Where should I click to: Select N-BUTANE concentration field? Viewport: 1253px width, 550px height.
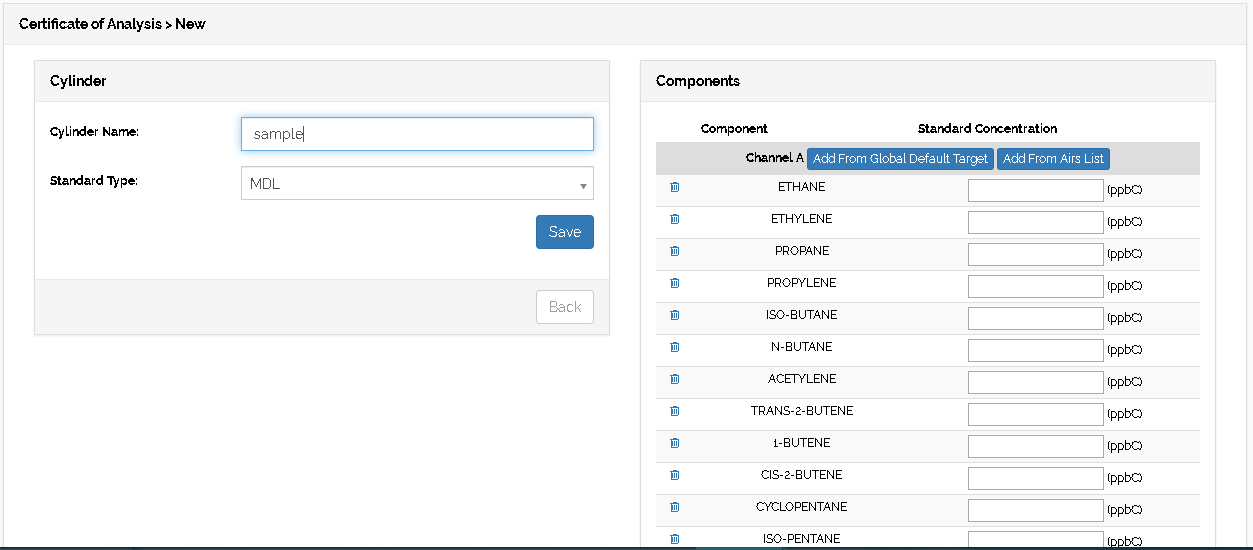click(1035, 350)
